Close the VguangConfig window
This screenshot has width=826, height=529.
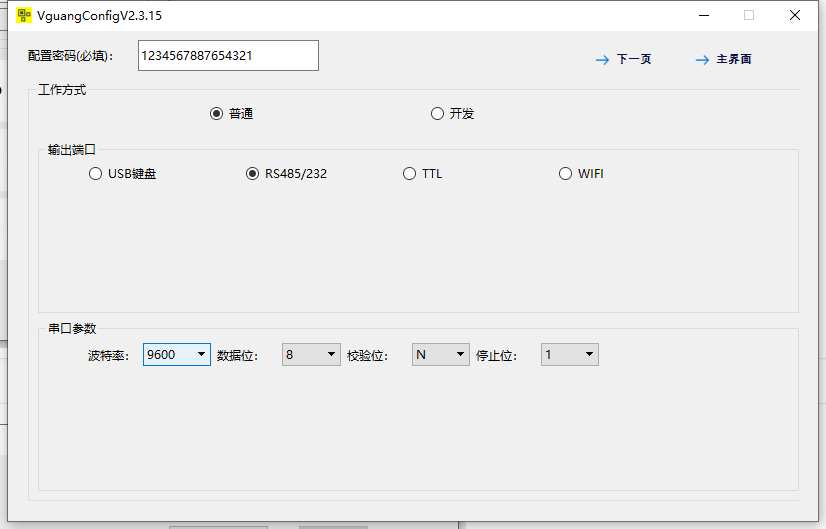[x=795, y=15]
